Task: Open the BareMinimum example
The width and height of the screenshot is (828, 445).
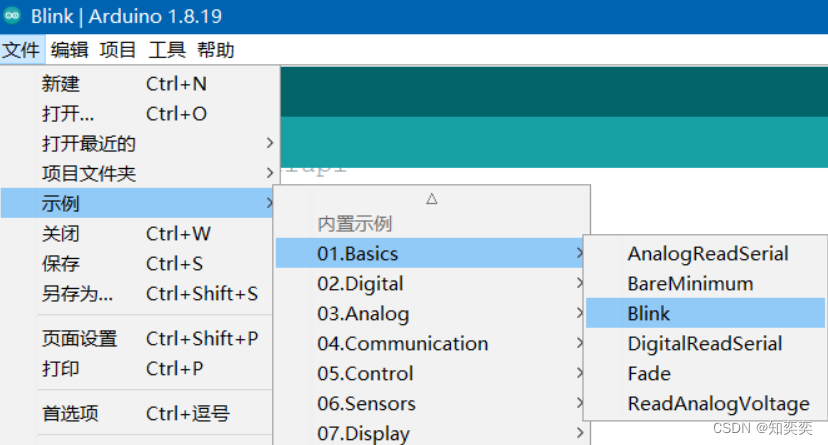Action: [705, 283]
